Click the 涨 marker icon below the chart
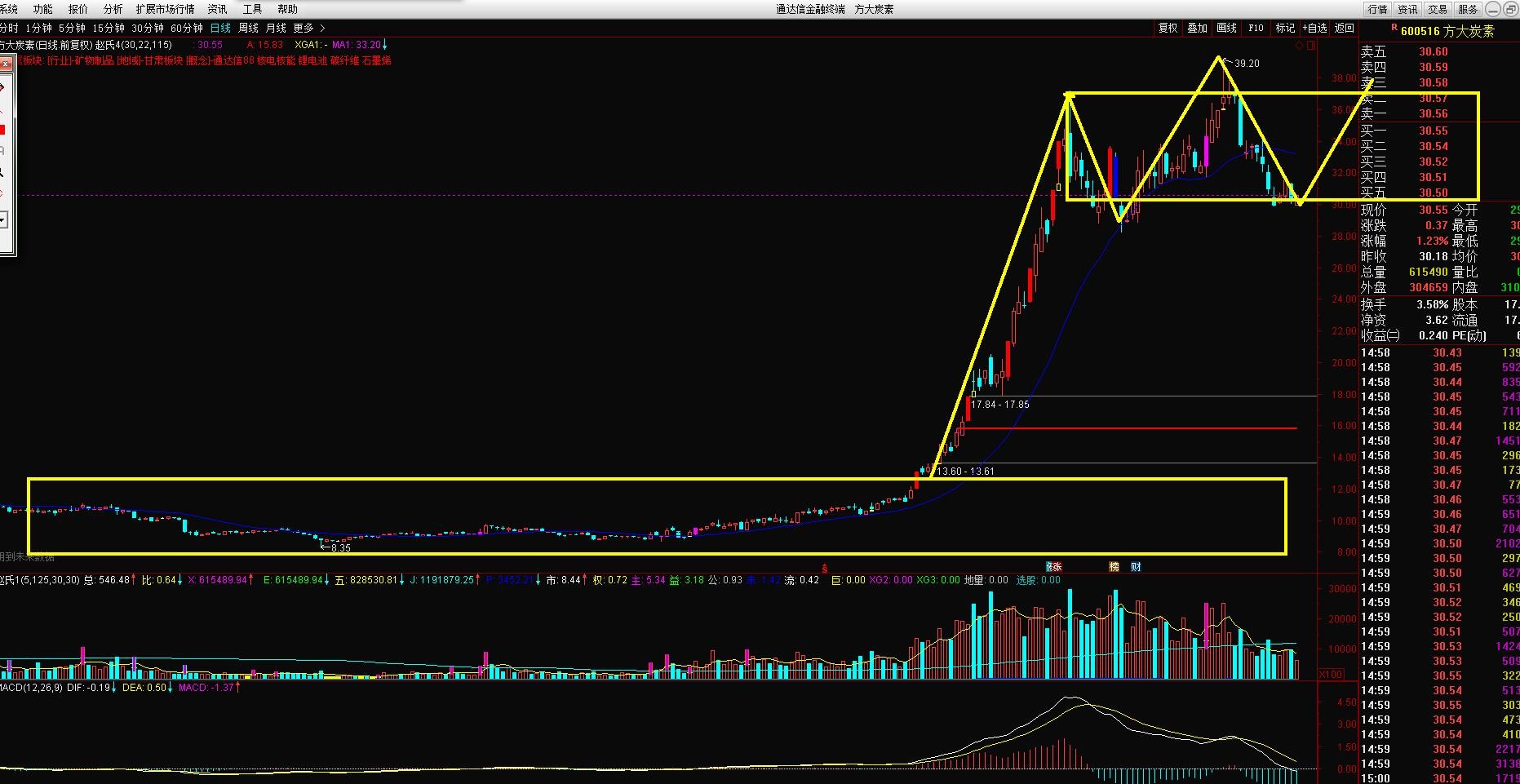The width and height of the screenshot is (1520, 784). point(1054,567)
